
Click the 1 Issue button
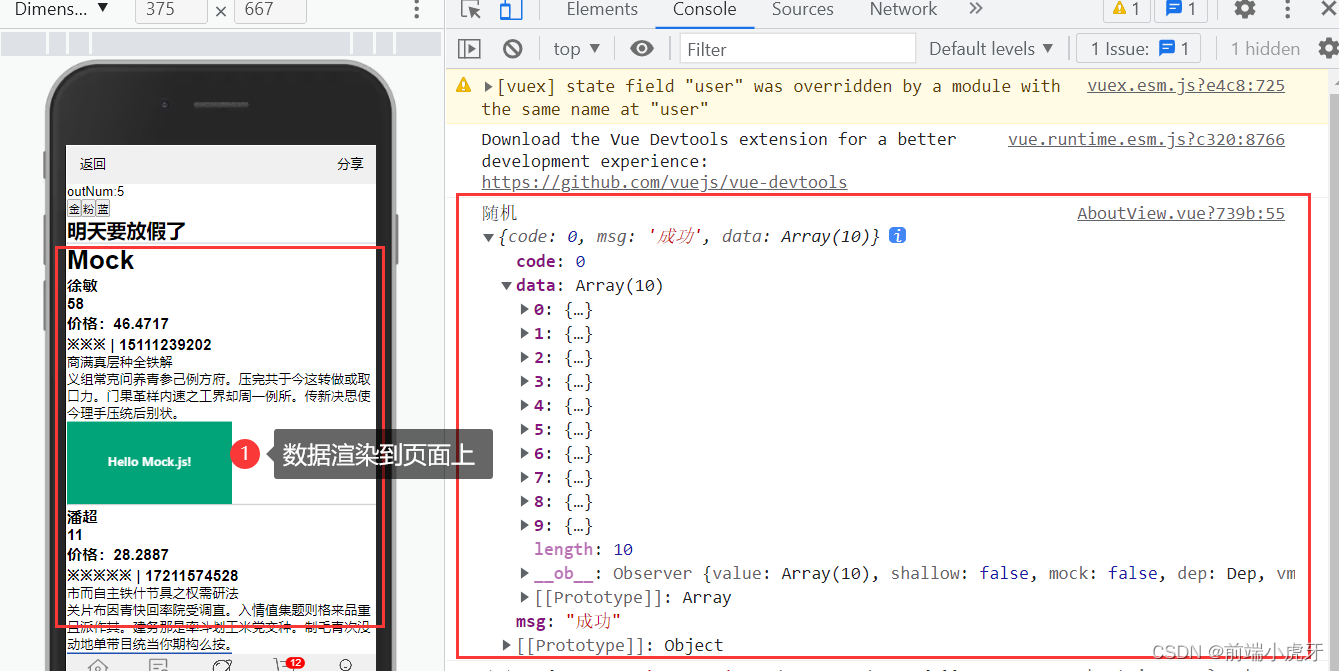point(1139,48)
